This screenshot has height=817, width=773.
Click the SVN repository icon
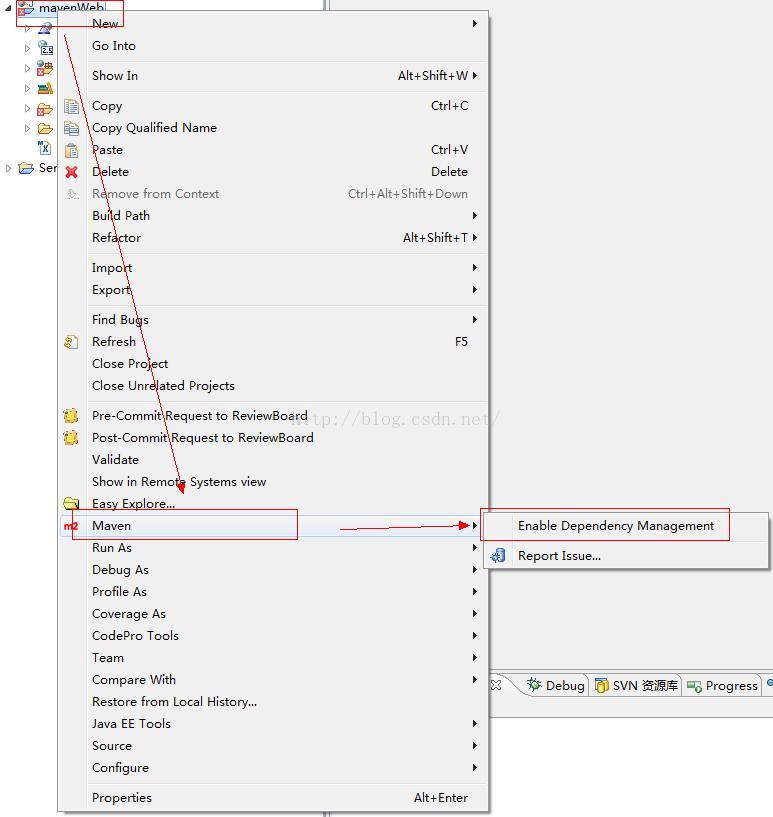click(602, 686)
